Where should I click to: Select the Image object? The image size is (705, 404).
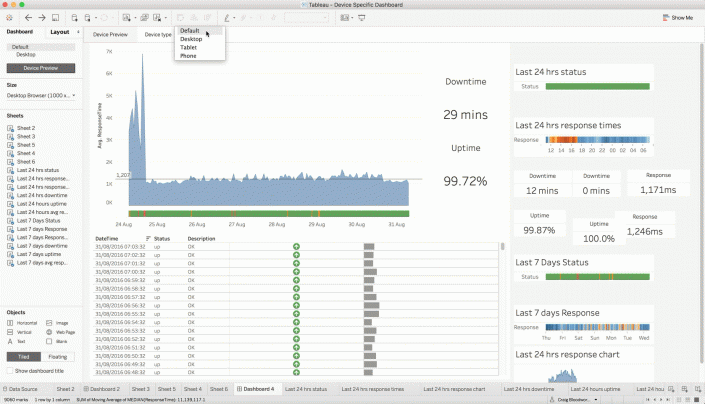coord(57,323)
